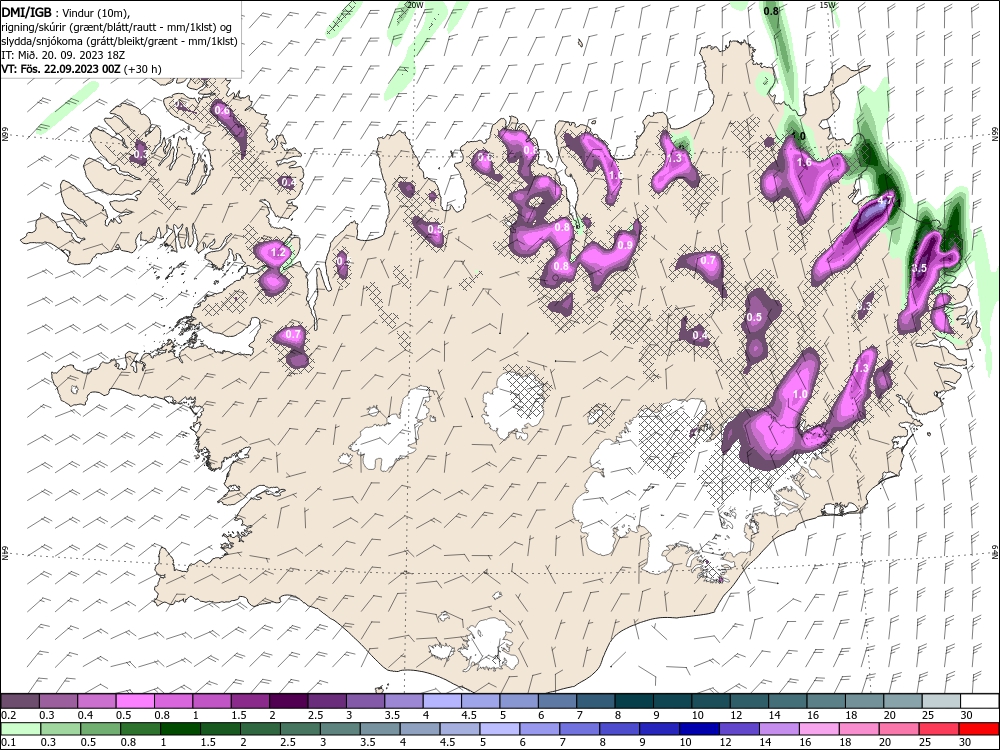The height and width of the screenshot is (750, 1000).
Task: Click the 64N latitude label on the left edge
Action: tap(4, 553)
